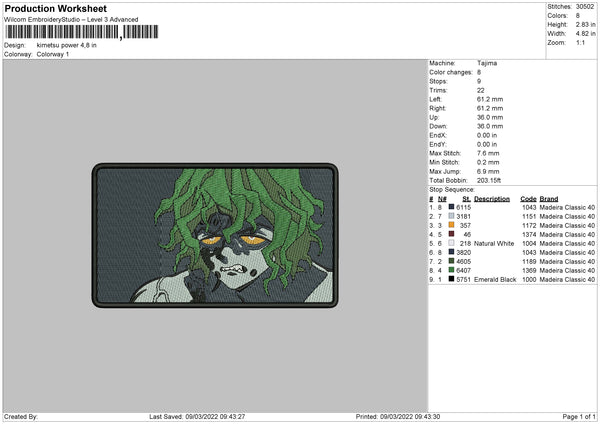The image size is (600, 424).
Task: Click the 'Brand' column header
Action: (549, 199)
